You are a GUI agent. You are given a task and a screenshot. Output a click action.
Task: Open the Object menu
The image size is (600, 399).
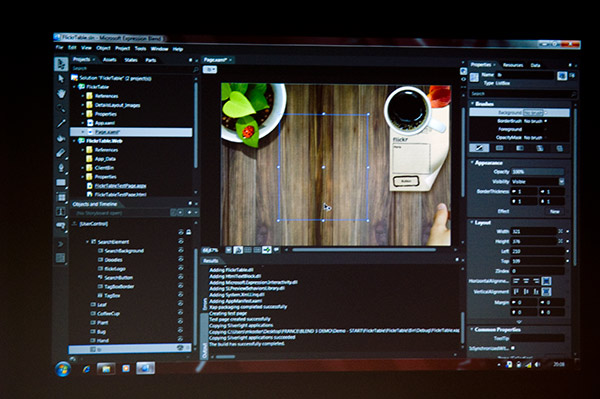click(103, 48)
